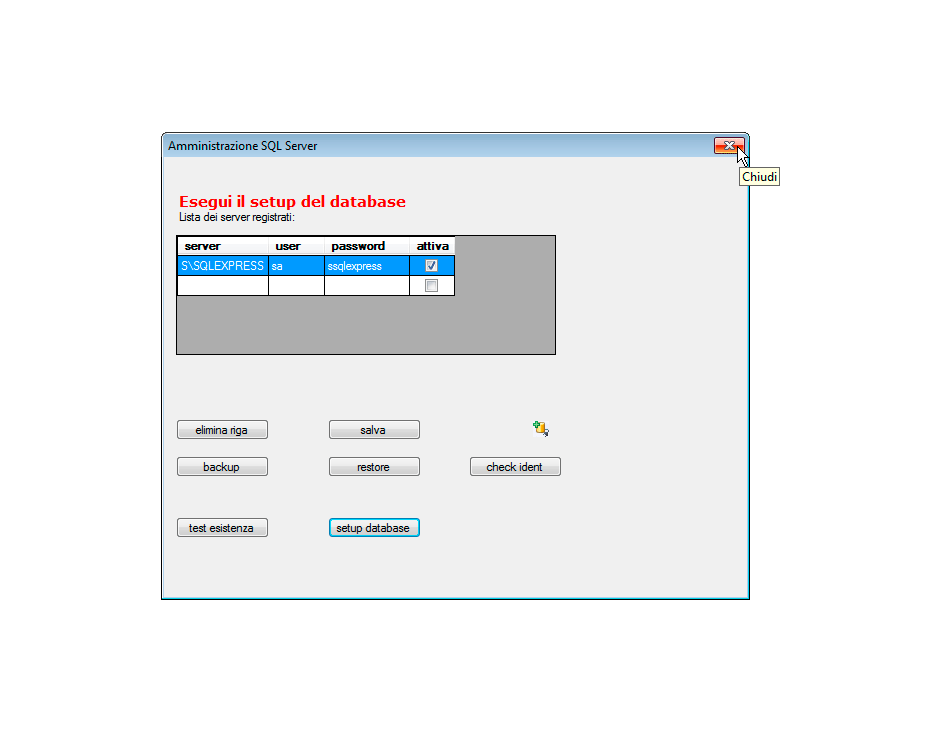Click test esistenza button
The width and height of the screenshot is (940, 732).
[222, 528]
